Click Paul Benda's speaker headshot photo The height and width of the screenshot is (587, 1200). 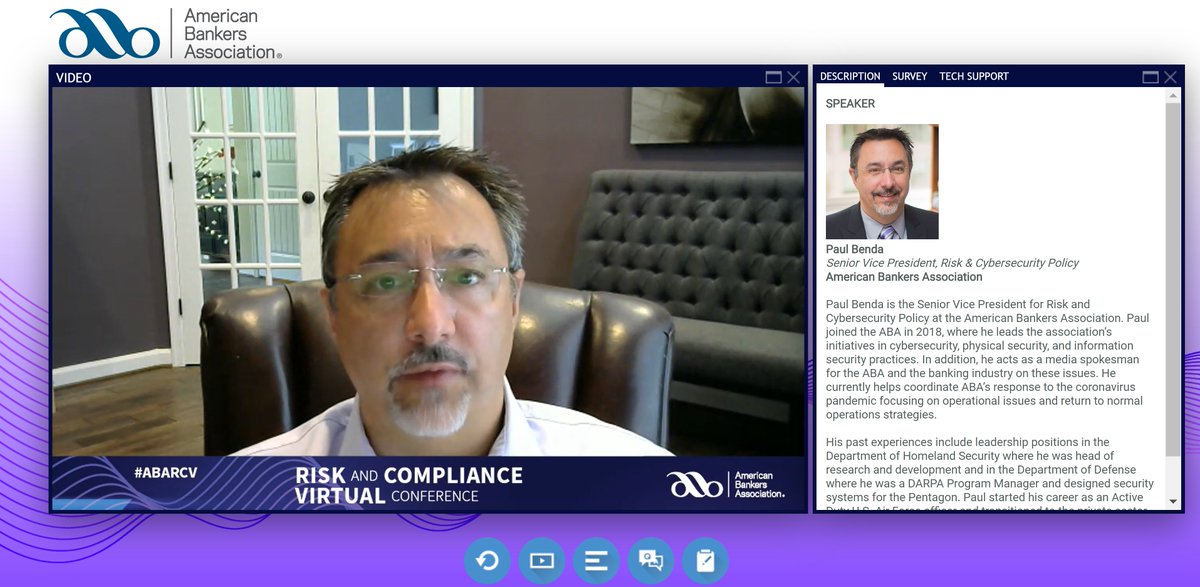[882, 182]
